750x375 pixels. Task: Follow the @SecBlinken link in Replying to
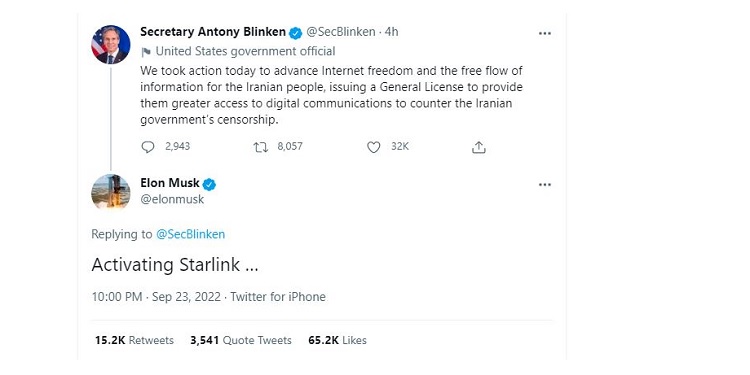(x=190, y=234)
